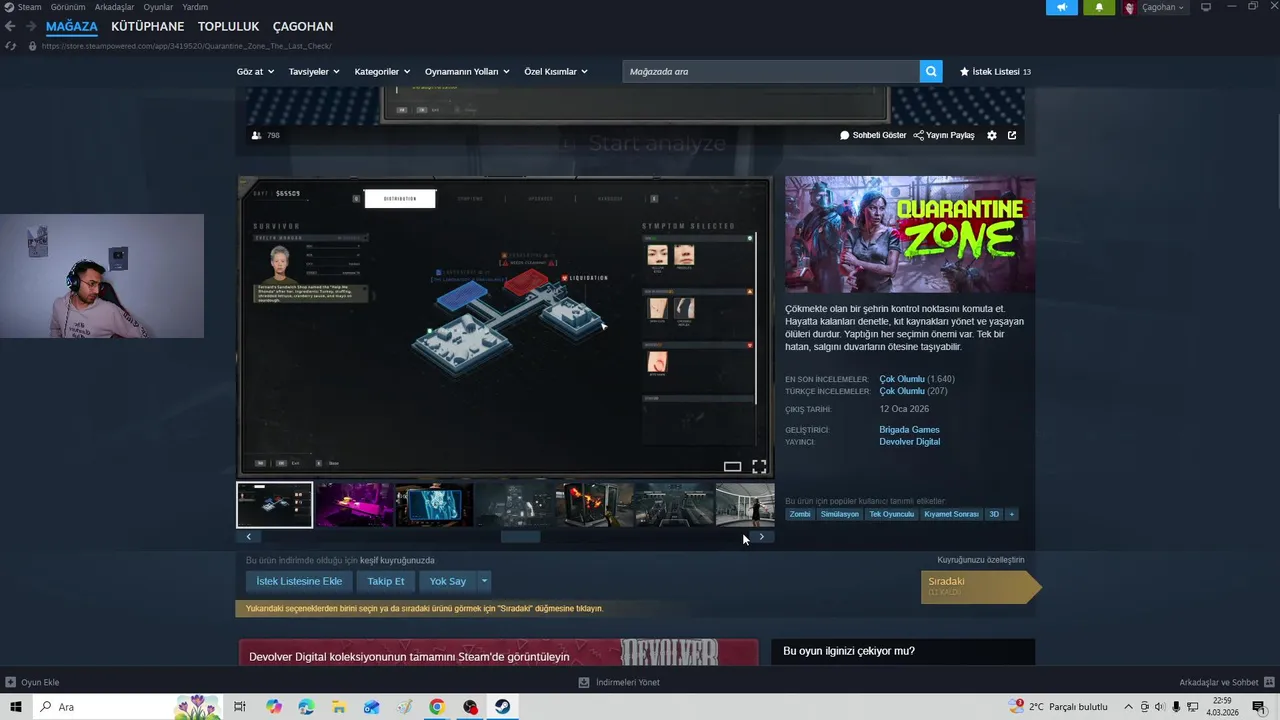Open İstek Listesi wishlist with star

pos(995,72)
